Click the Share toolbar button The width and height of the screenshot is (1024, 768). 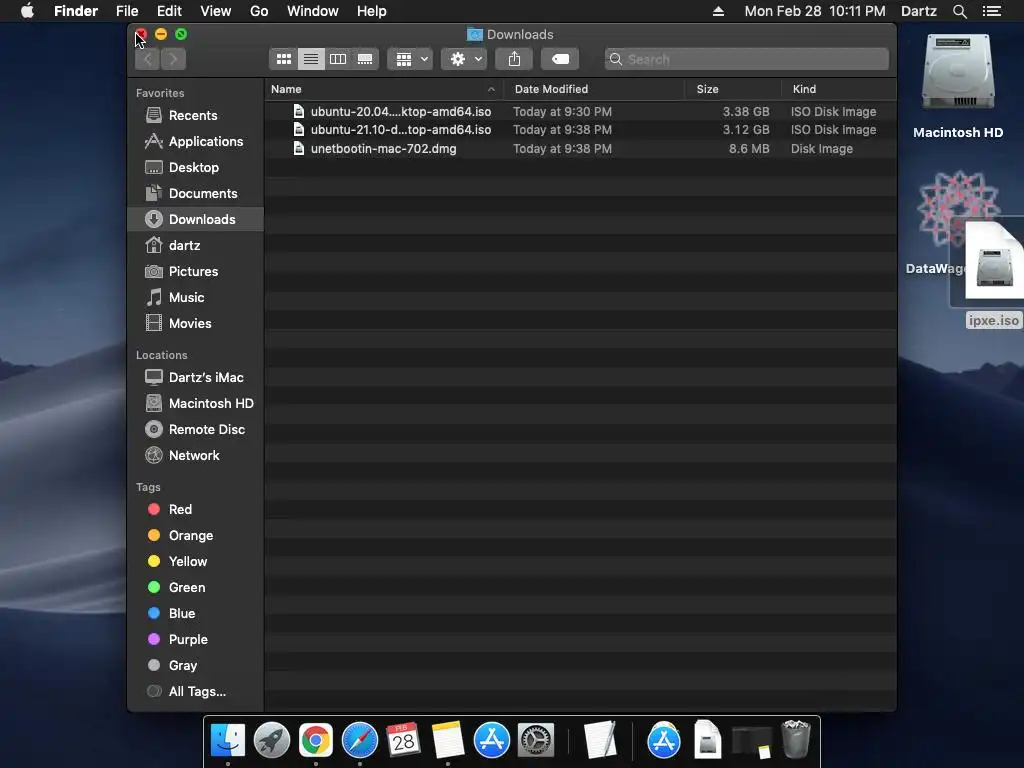[x=515, y=59]
